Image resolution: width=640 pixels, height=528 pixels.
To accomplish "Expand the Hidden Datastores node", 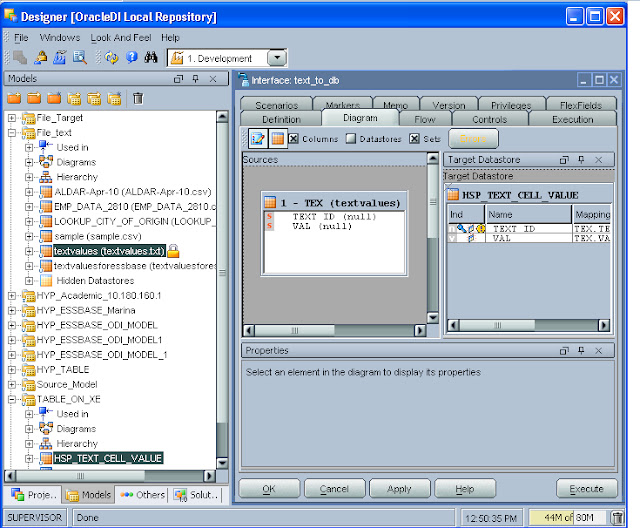I will point(29,281).
